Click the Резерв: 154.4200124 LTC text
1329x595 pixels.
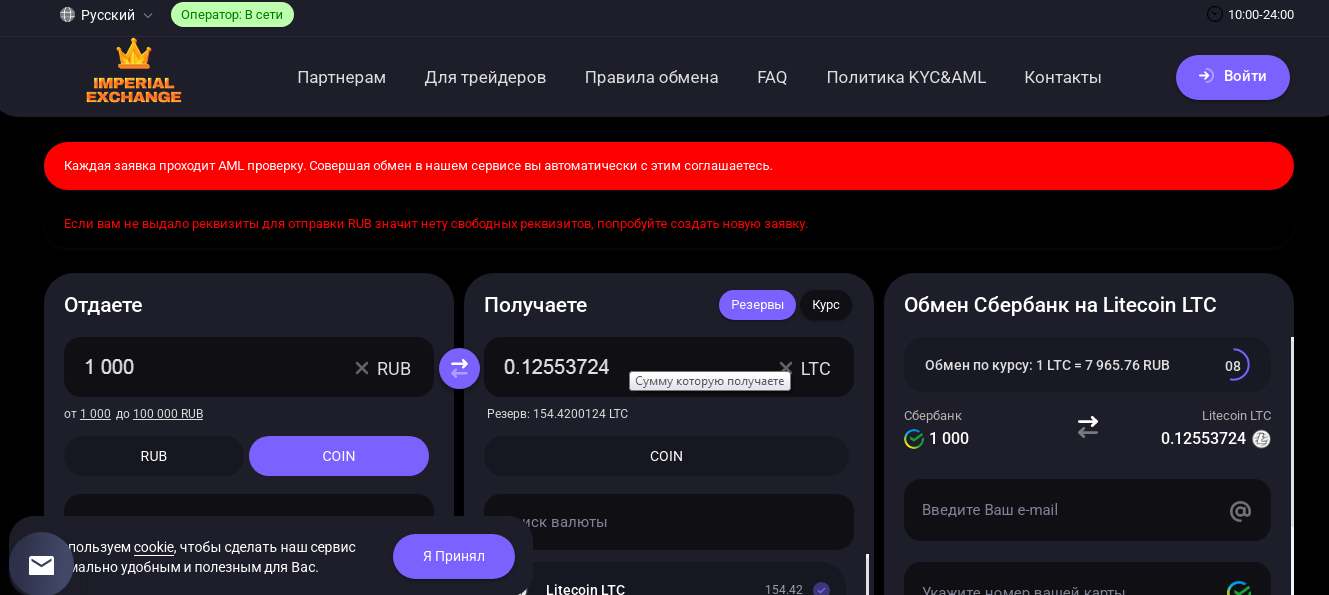pyautogui.click(x=558, y=414)
